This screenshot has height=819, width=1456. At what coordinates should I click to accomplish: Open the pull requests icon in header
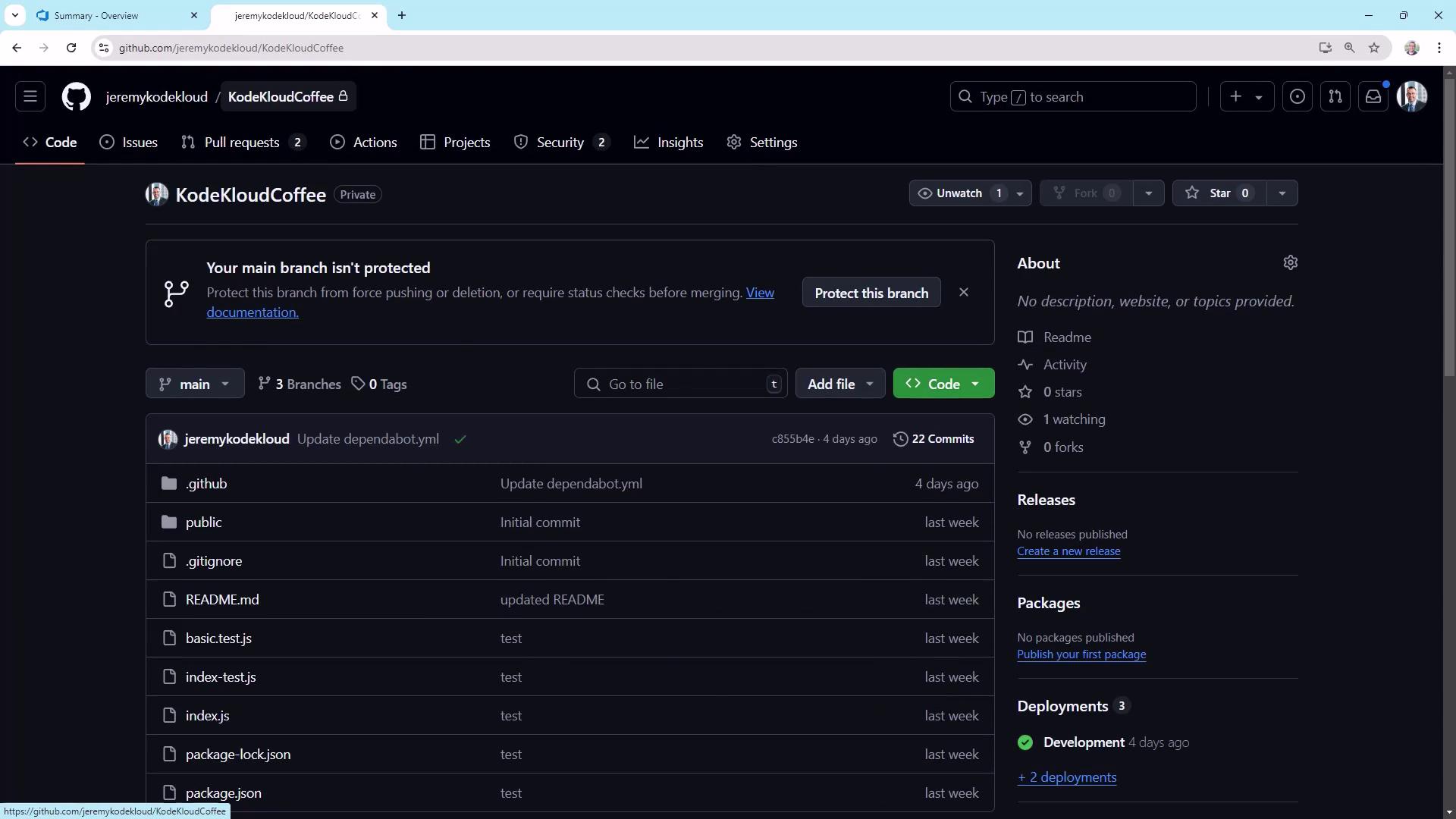click(x=1335, y=97)
